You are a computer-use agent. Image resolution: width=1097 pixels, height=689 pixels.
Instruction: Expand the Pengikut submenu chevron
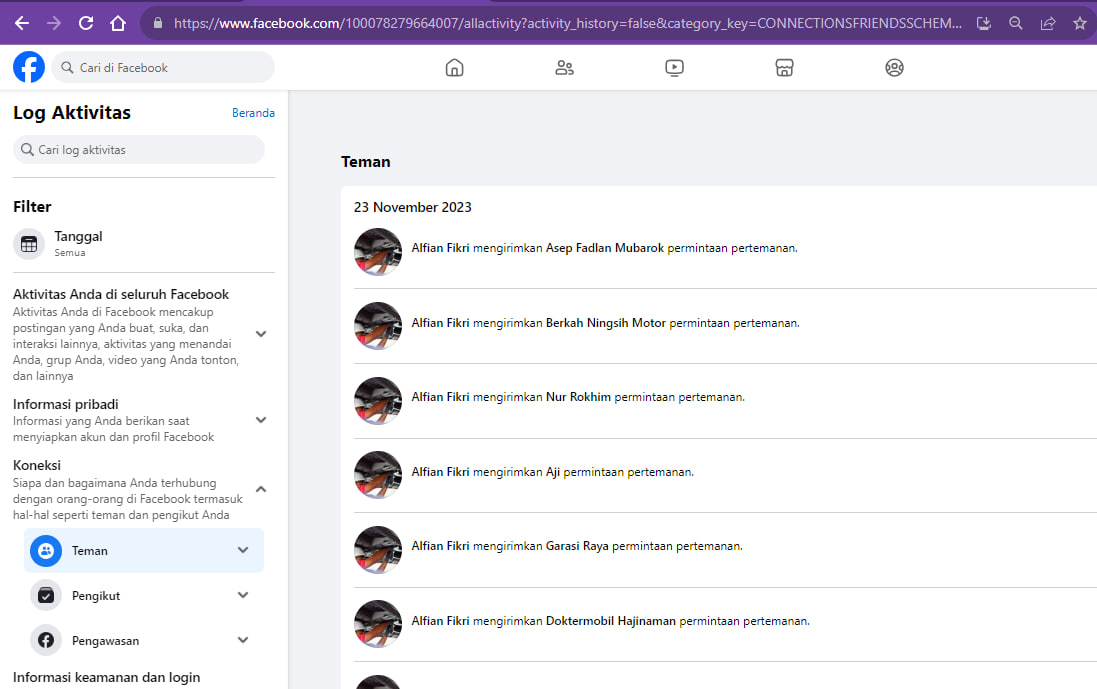pyautogui.click(x=243, y=595)
